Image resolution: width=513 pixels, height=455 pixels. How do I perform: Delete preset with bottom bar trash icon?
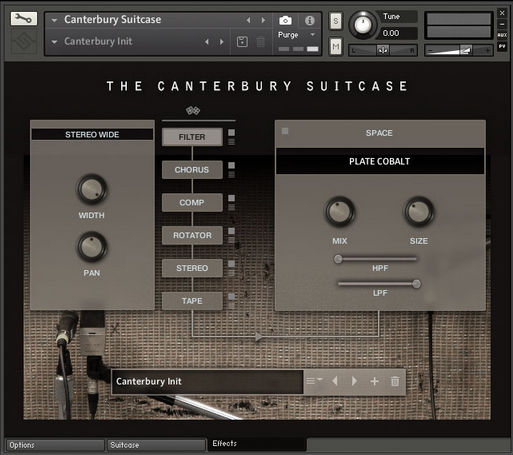coord(395,381)
